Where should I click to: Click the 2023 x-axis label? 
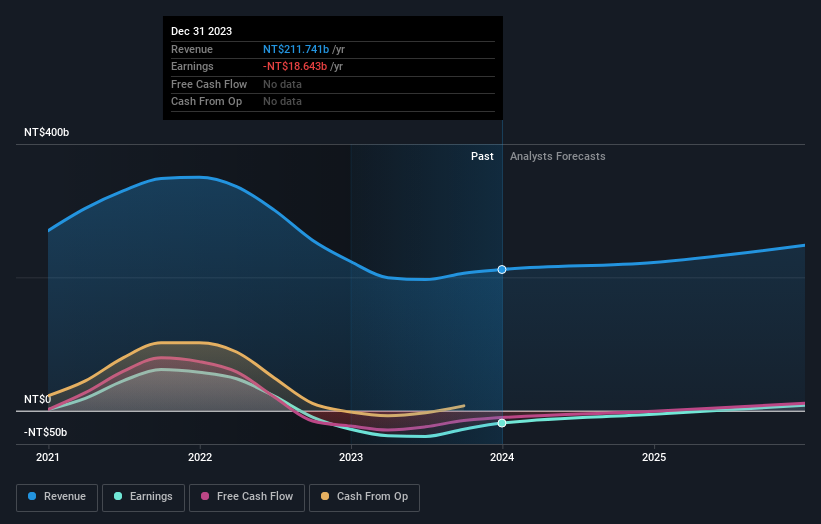[351, 458]
